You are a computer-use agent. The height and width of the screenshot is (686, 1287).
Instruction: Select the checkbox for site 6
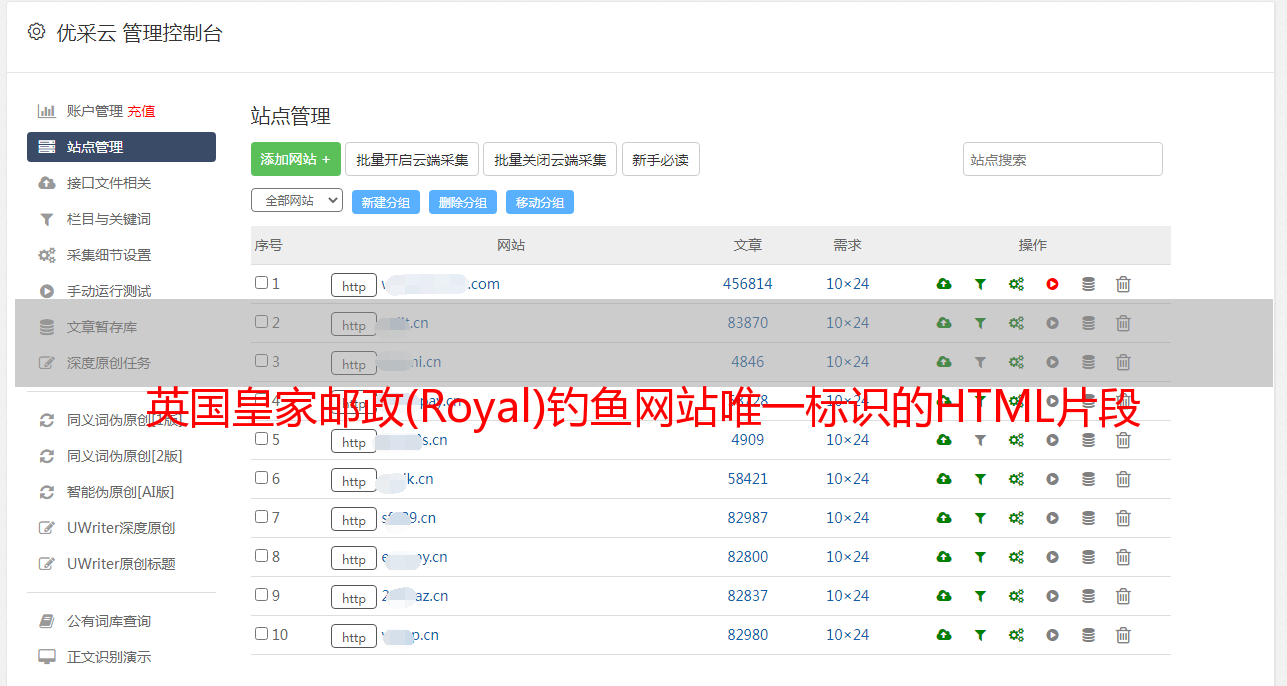click(261, 478)
